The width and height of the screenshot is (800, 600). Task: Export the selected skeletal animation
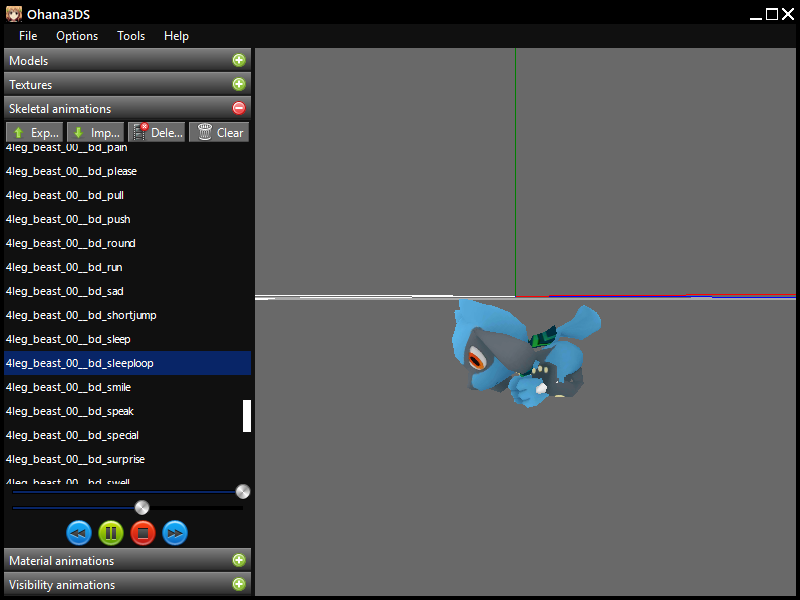point(35,132)
